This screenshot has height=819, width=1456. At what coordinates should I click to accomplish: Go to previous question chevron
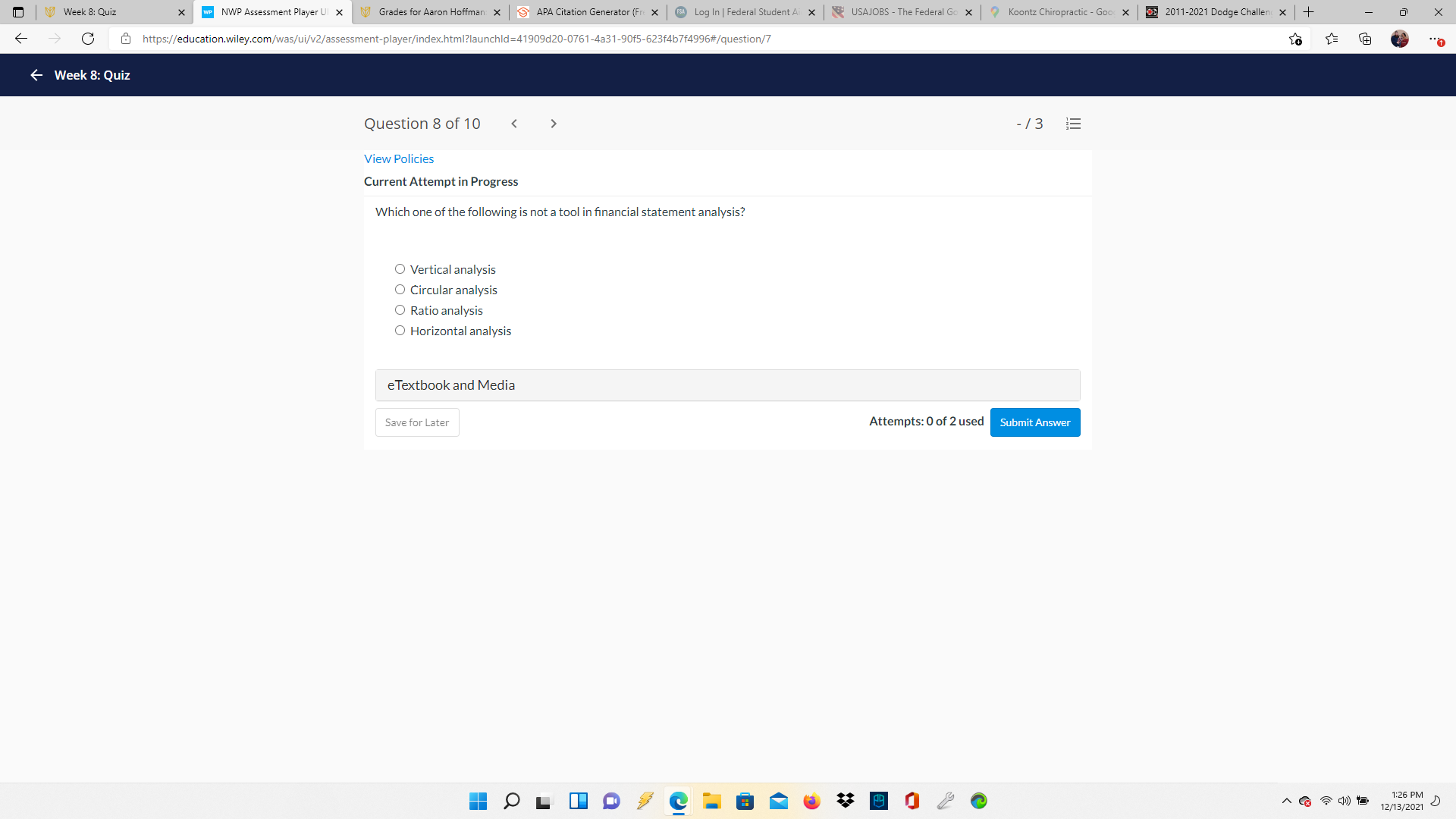tap(514, 124)
